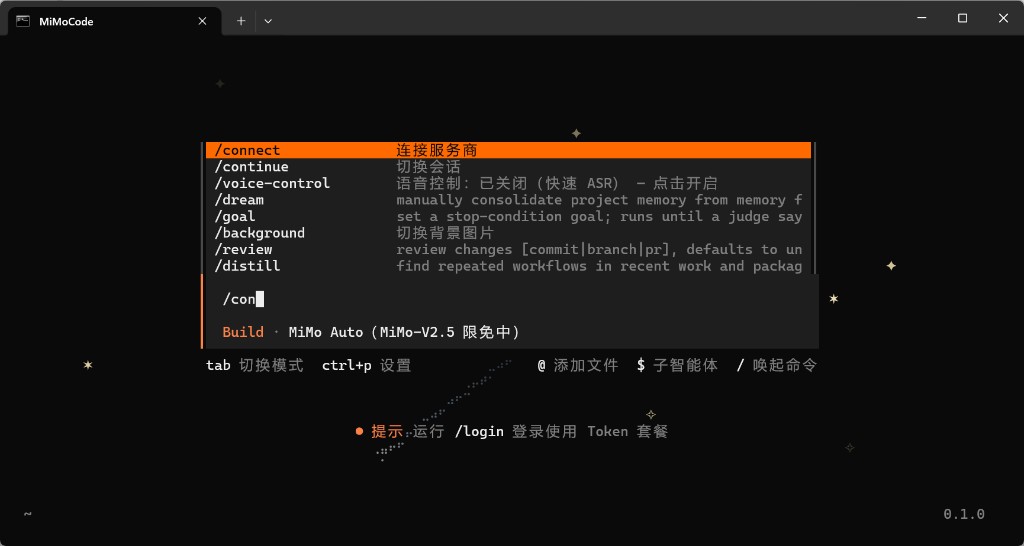Open a new terminal tab
Screen dimensions: 1024x546
pyautogui.click(x=241, y=21)
